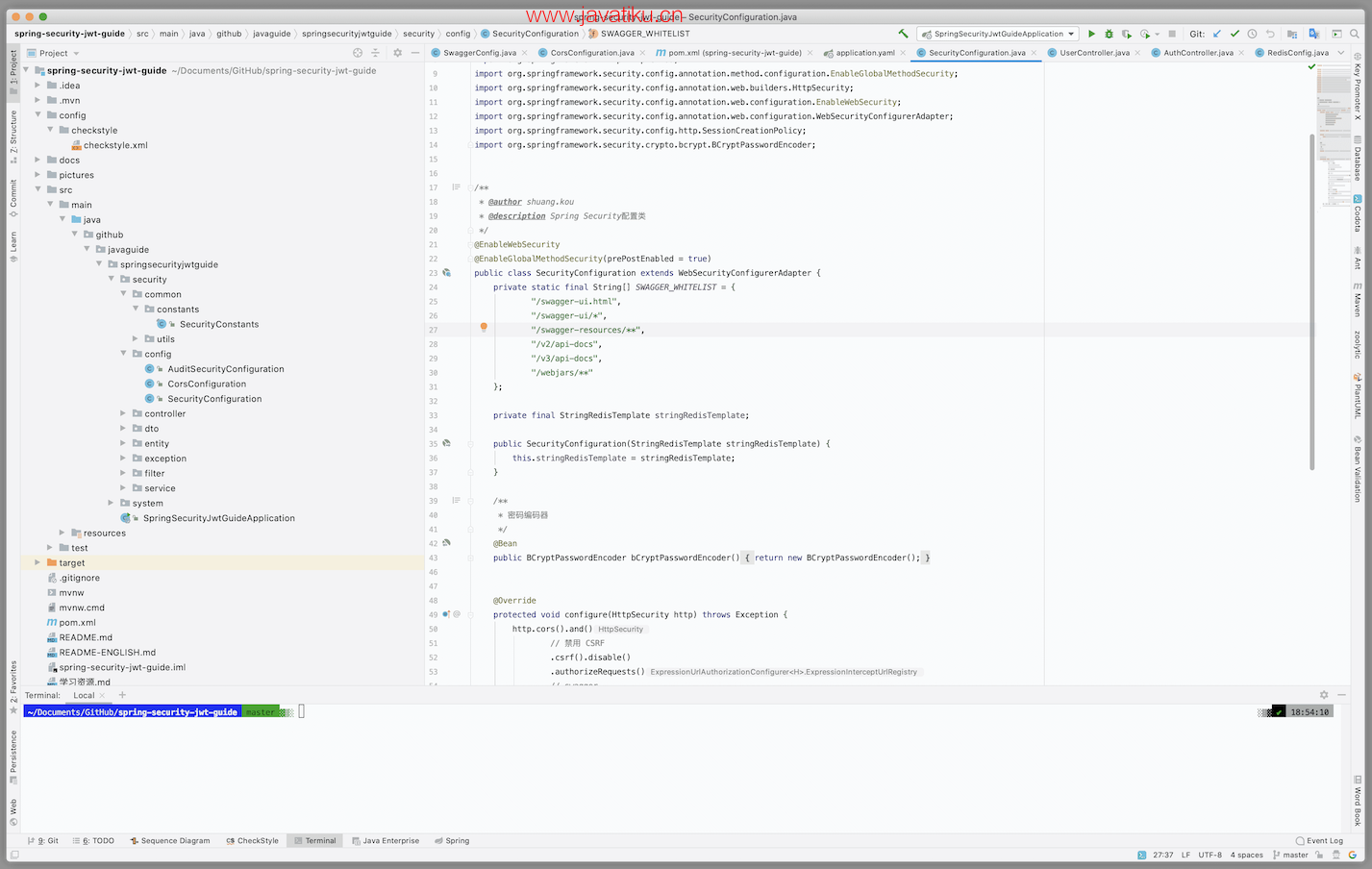Expand the .idea folder
The image size is (1372, 869).
[37, 86]
